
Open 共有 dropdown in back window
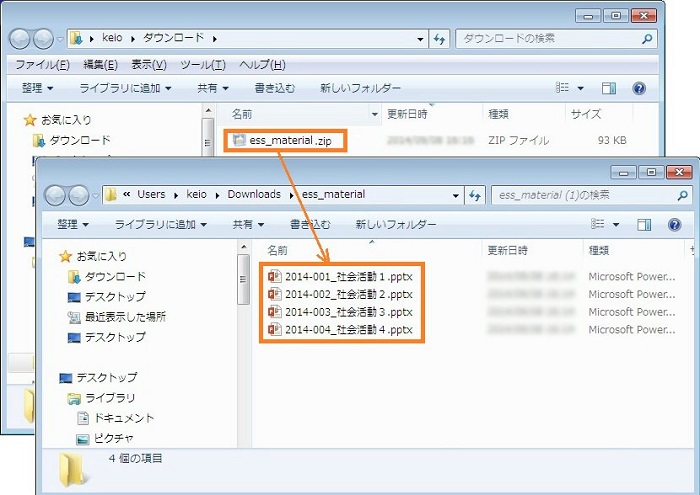(212, 88)
